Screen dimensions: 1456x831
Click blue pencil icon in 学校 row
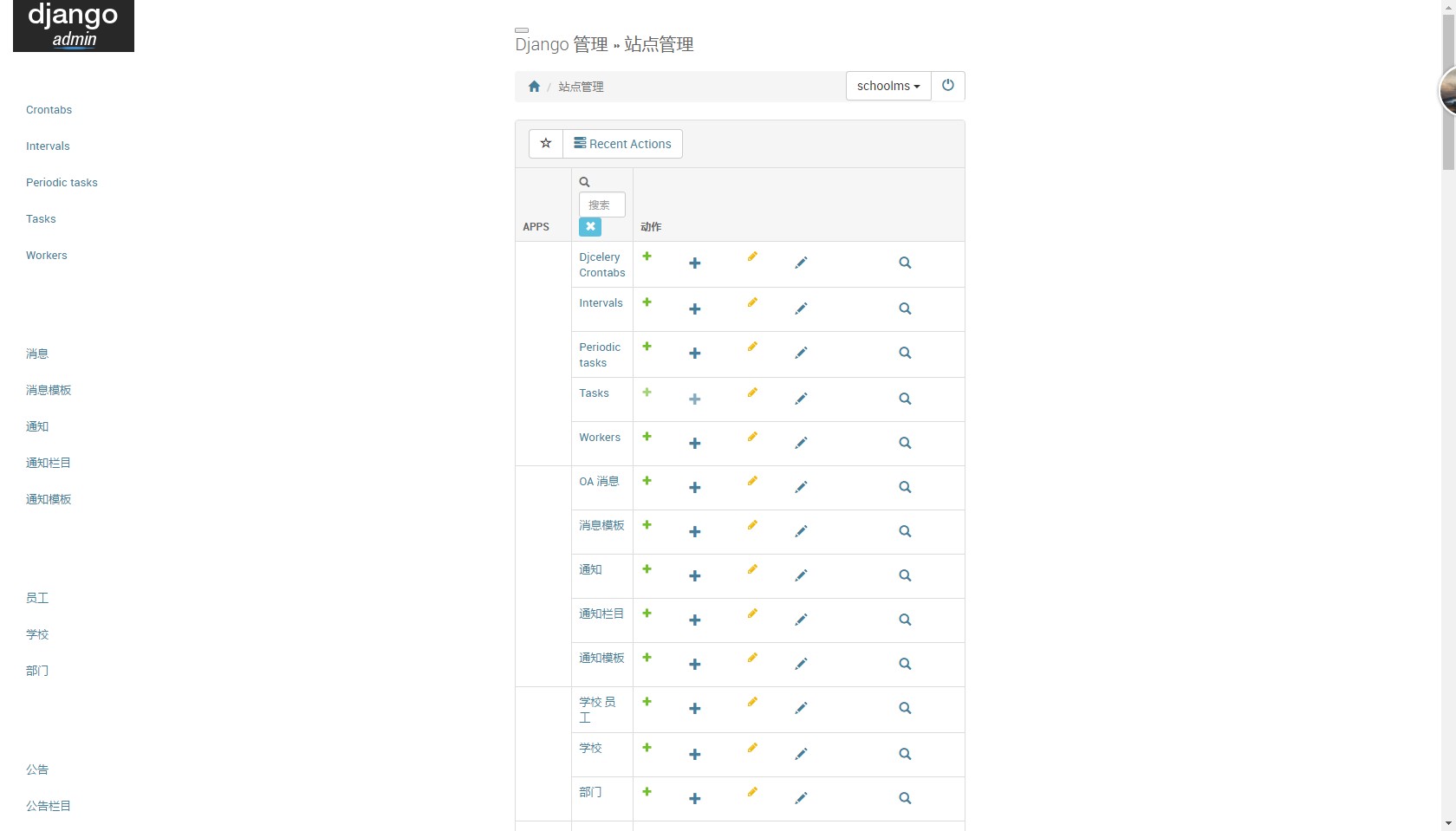click(x=801, y=754)
